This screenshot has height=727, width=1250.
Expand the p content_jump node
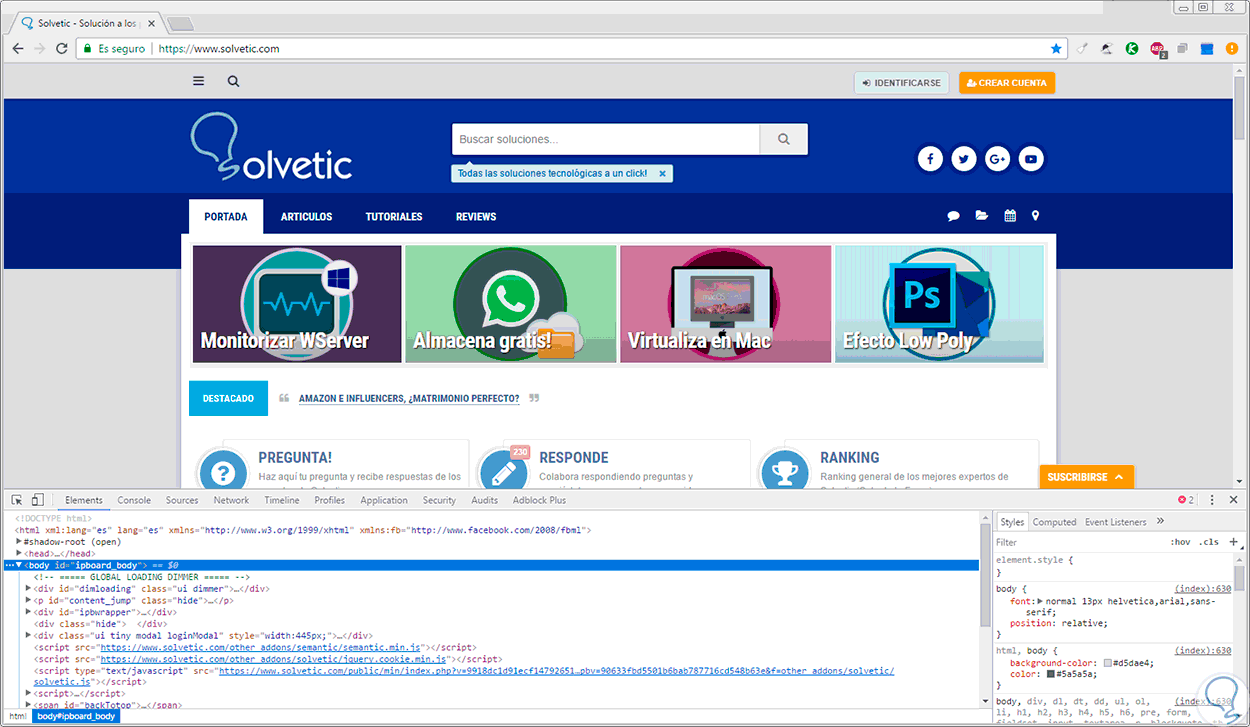pos(29,601)
